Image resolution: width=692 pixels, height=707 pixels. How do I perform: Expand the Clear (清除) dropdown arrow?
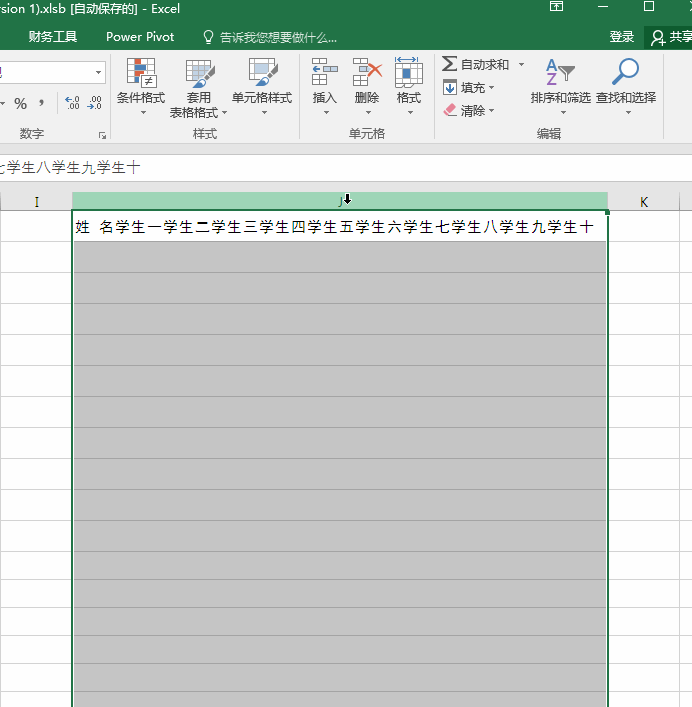(491, 110)
